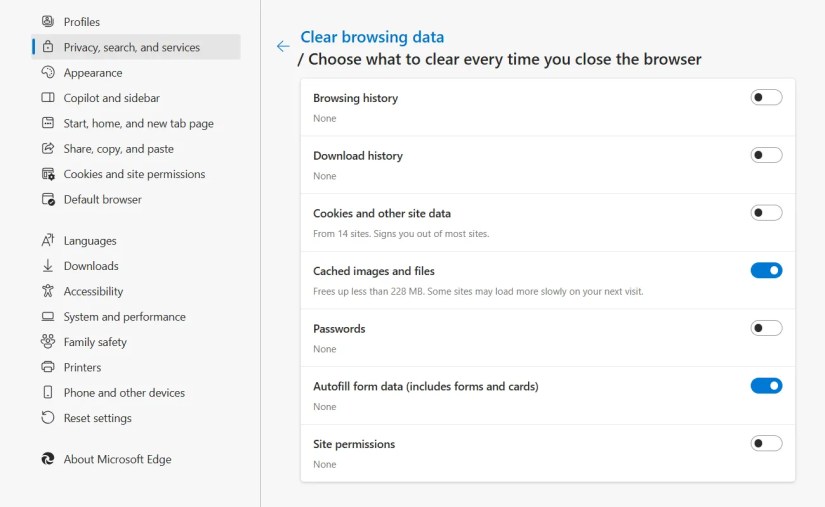The height and width of the screenshot is (507, 825).
Task: Enable the Browsing history toggle
Action: pyautogui.click(x=766, y=97)
